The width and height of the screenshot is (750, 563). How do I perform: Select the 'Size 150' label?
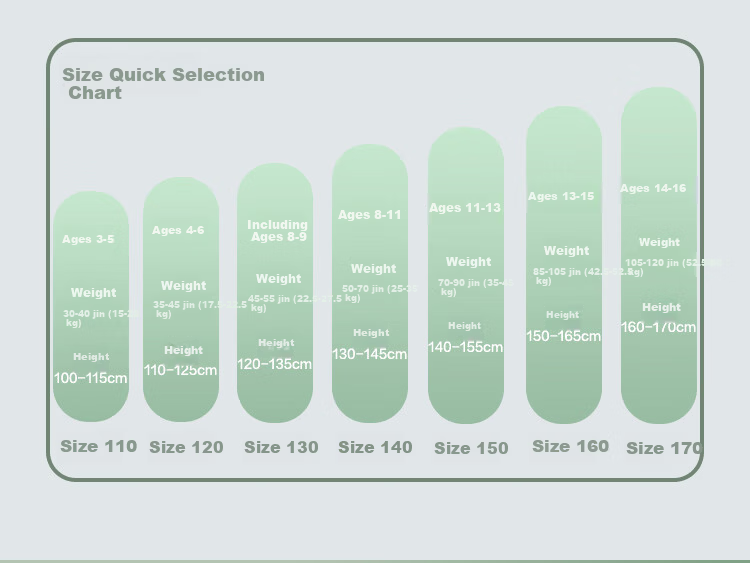point(471,448)
